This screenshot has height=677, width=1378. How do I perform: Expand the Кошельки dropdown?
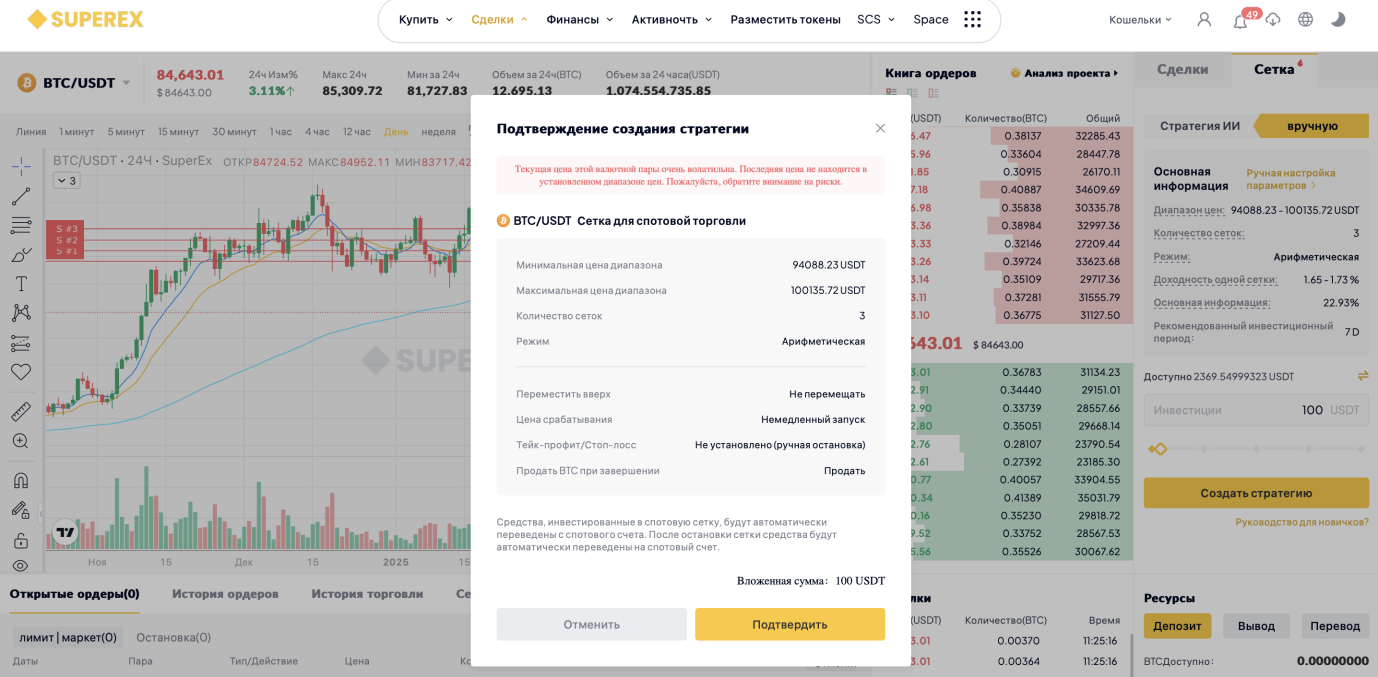pyautogui.click(x=1140, y=19)
